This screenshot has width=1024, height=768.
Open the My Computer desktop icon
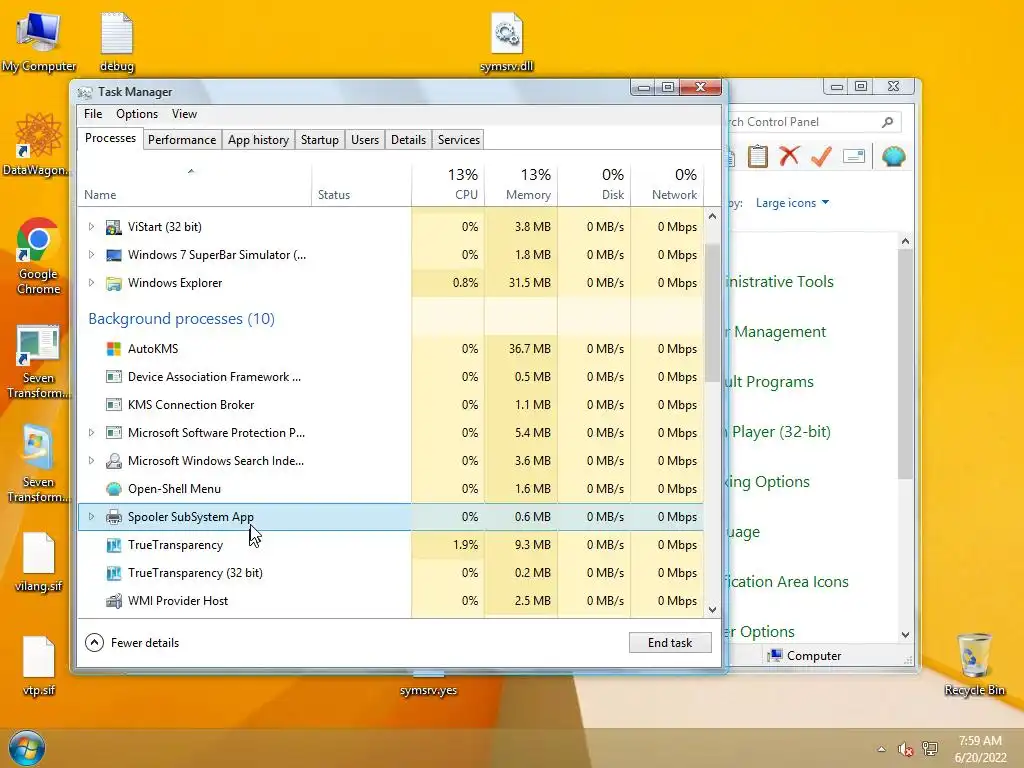[x=39, y=42]
